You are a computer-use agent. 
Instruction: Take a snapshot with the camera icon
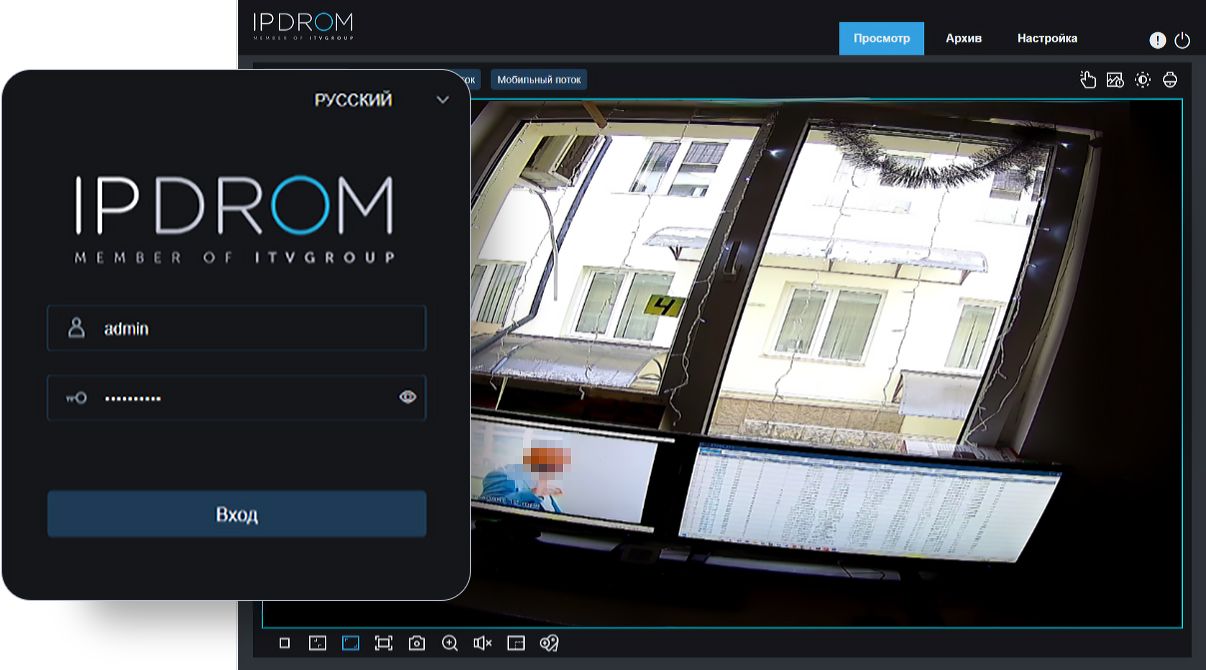click(417, 643)
